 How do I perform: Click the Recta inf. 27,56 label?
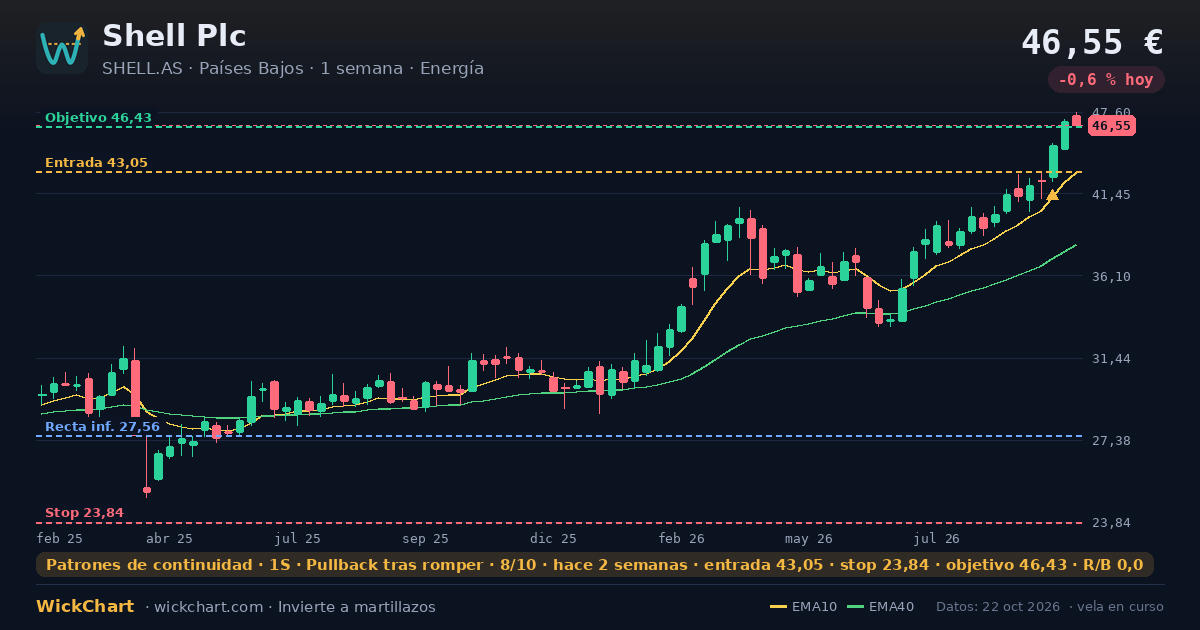click(102, 427)
